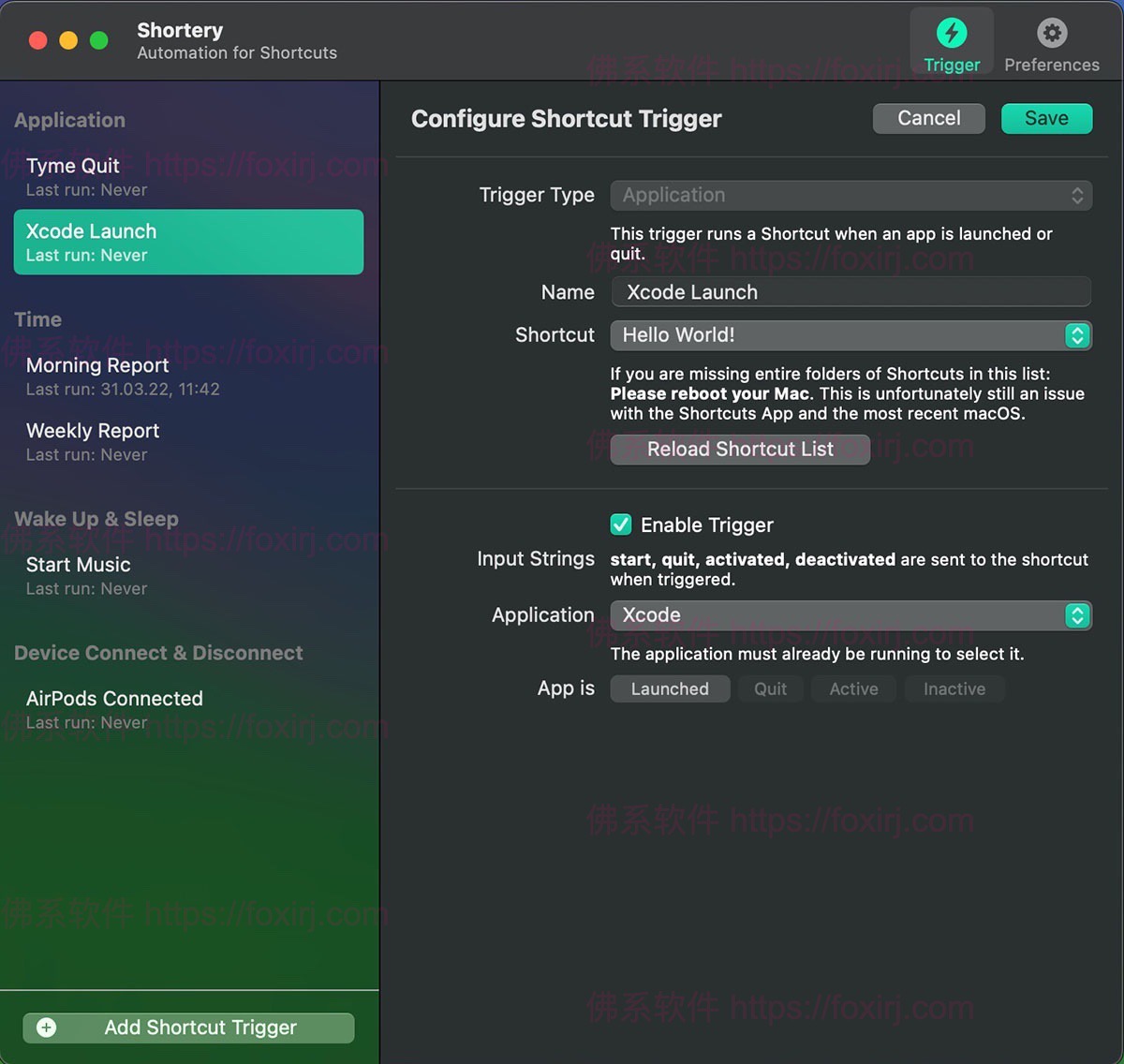Screen dimensions: 1124x1064
Task: Click the yellow minimize window button
Action: 68,40
